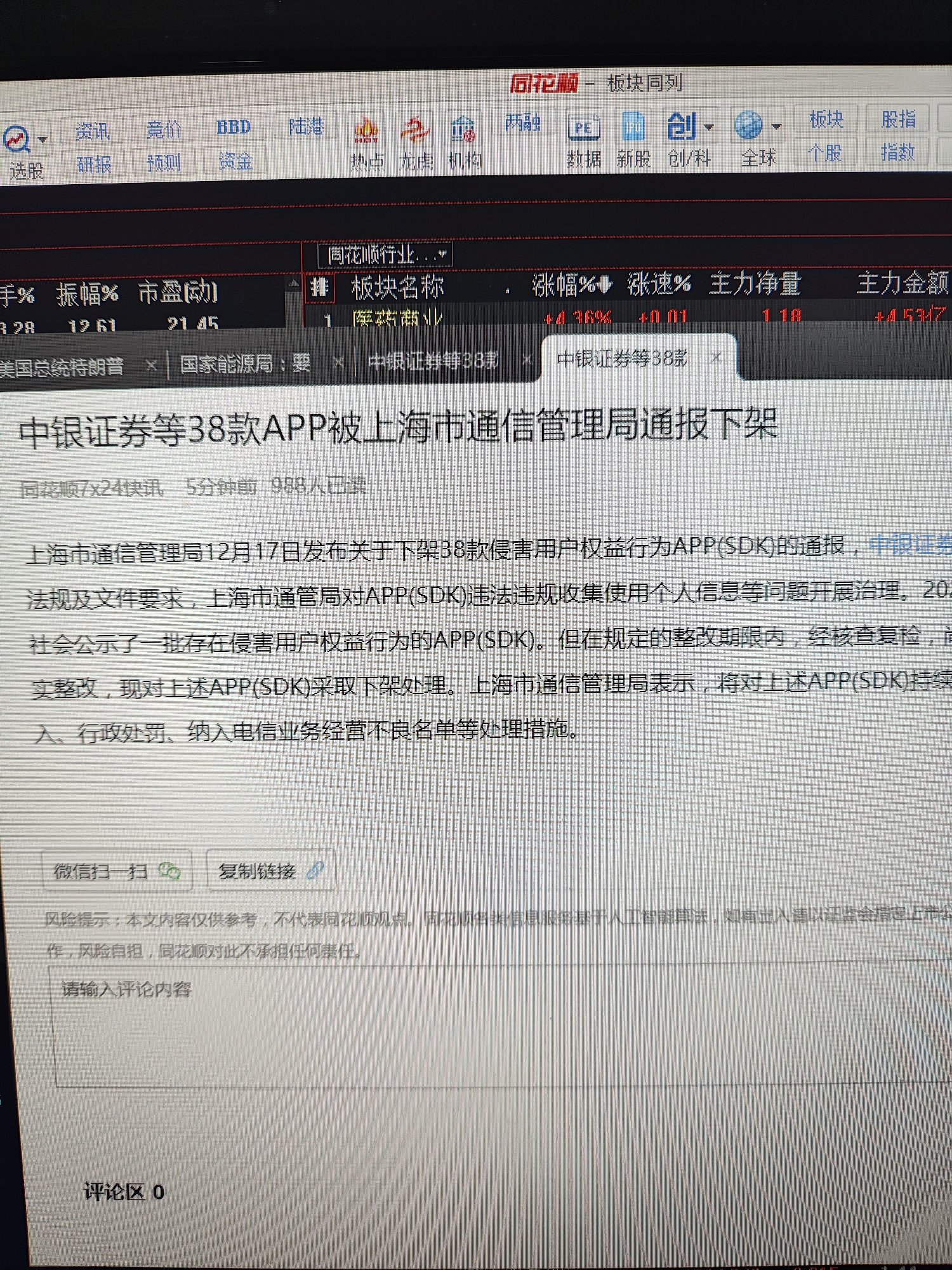Click the 988人已读 read count
The image size is (952, 1270).
[x=319, y=486]
